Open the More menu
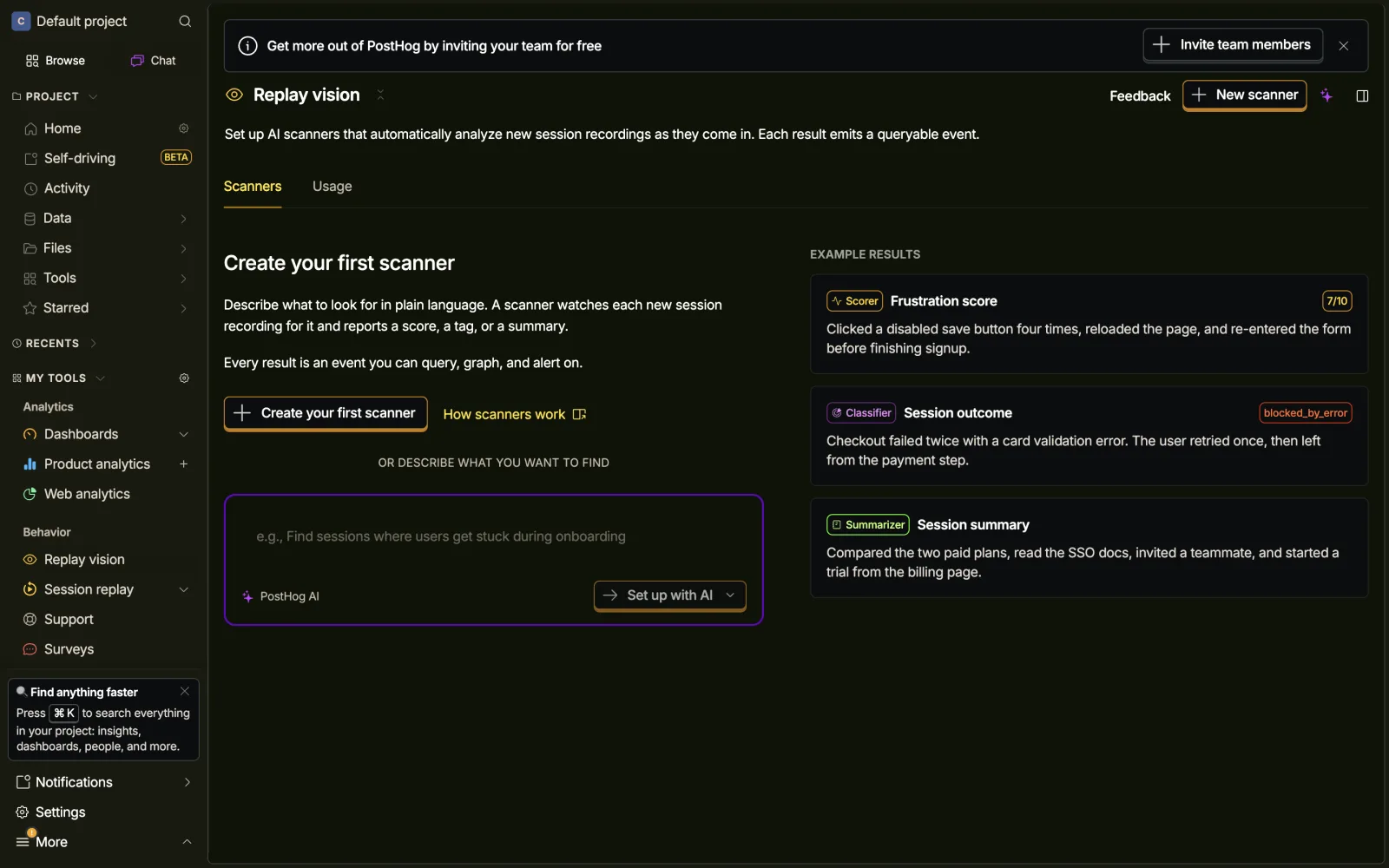Viewport: 1389px width, 868px height. tap(104, 842)
